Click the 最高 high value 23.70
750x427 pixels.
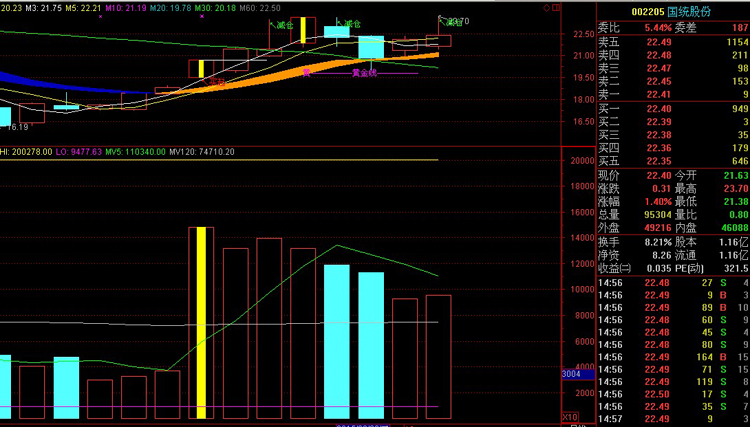[736, 189]
